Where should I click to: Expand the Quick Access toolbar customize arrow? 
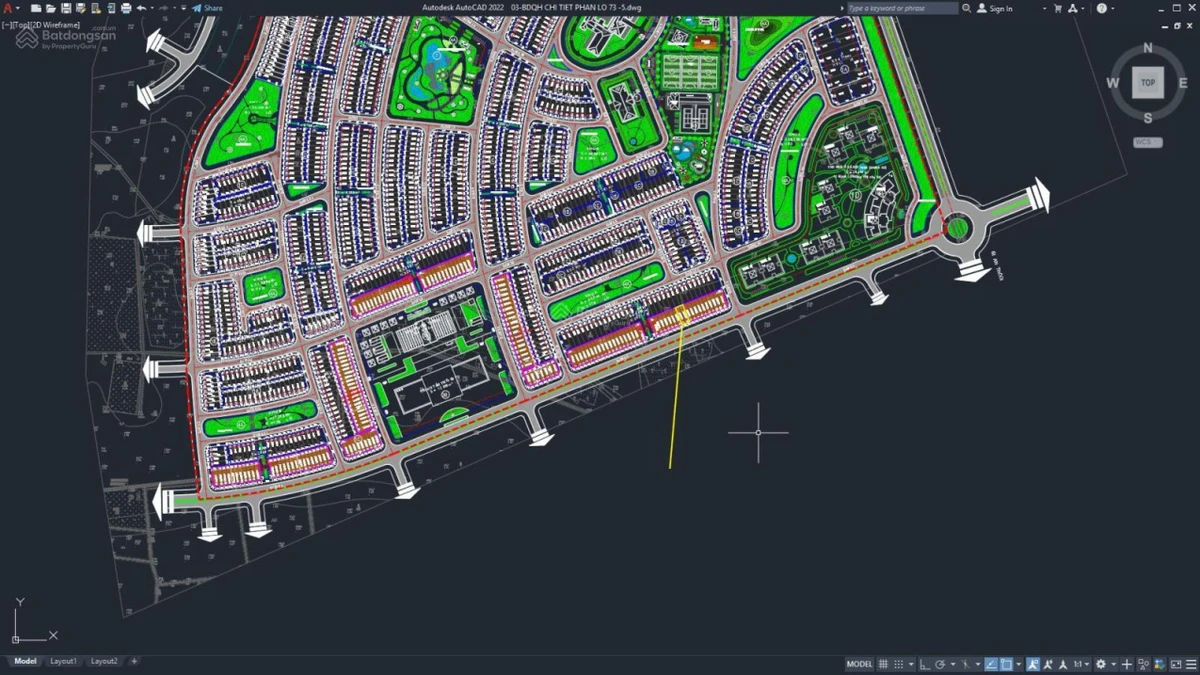pyautogui.click(x=183, y=8)
